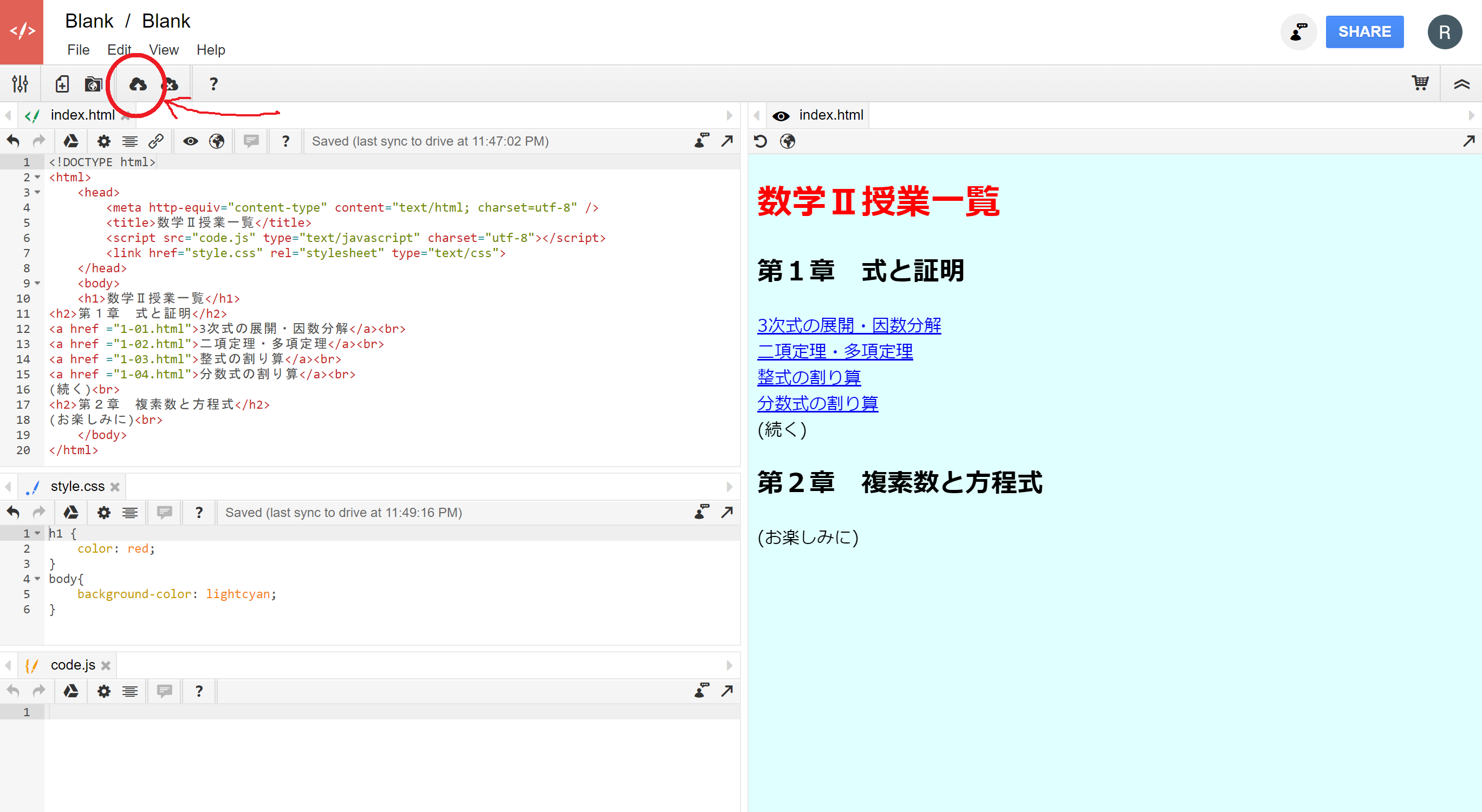Open the 3次式の展開・因数分解 link in preview
Screen dimensions: 1482x812
[849, 325]
